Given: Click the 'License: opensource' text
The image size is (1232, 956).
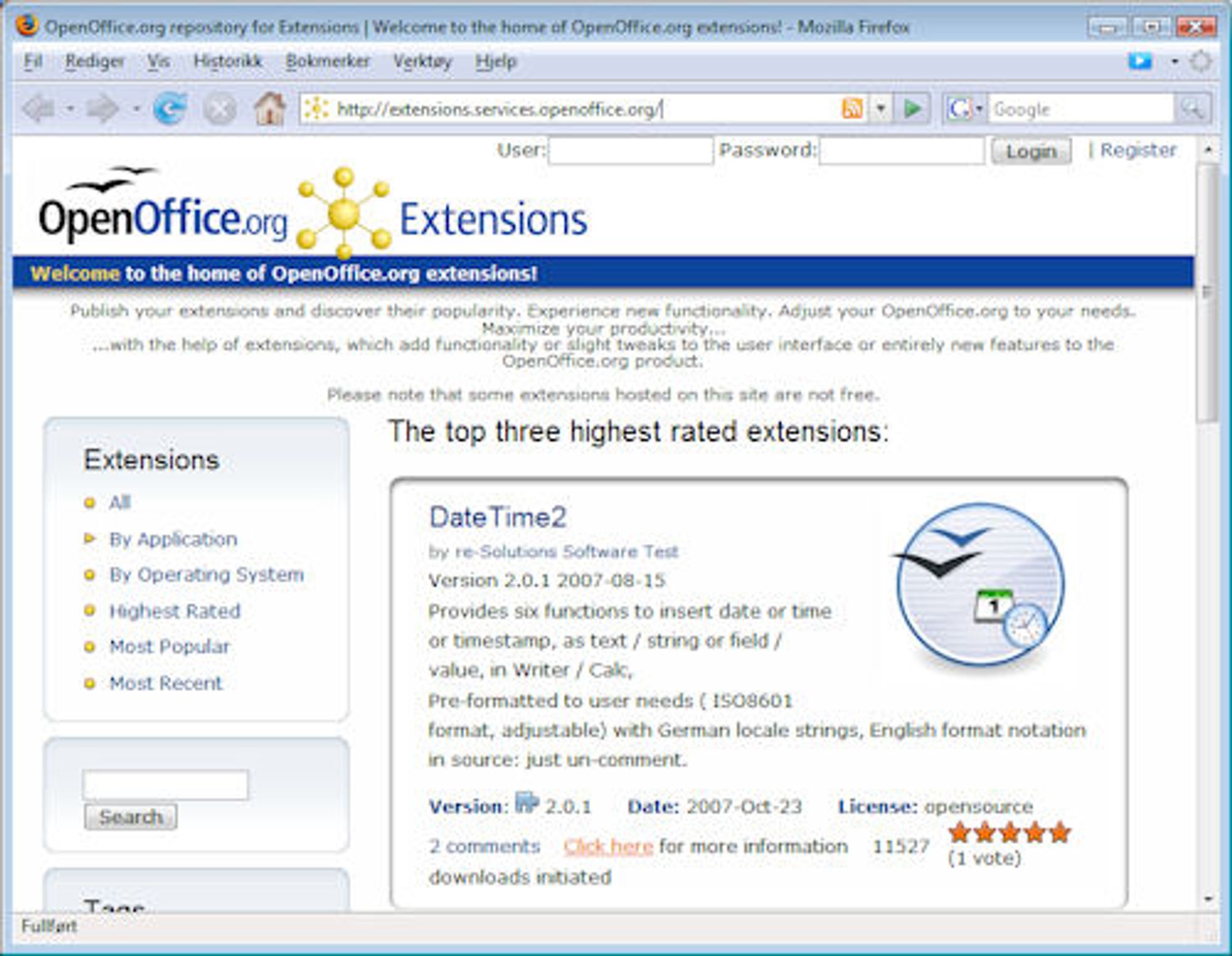Looking at the screenshot, I should point(935,806).
